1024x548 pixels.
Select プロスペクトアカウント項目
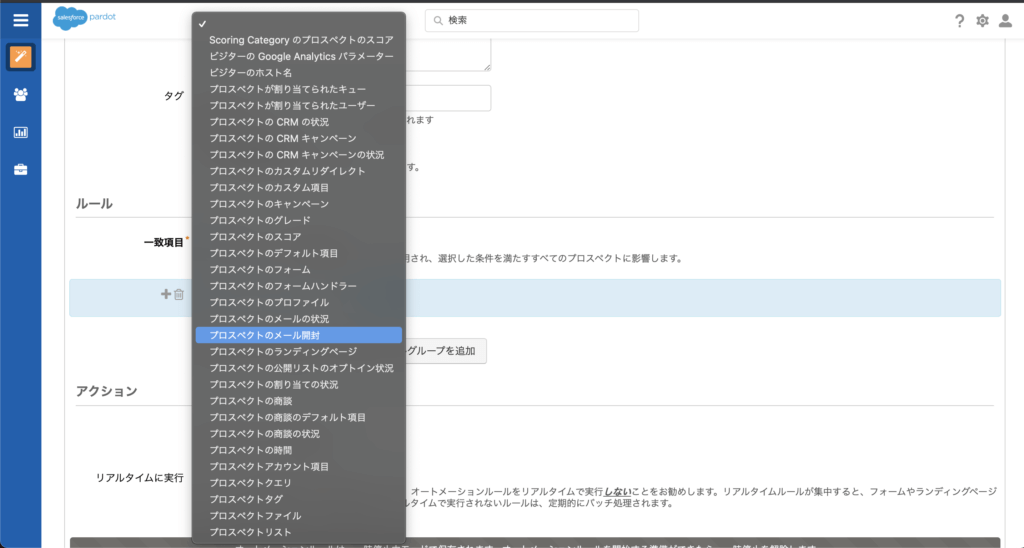(x=298, y=466)
